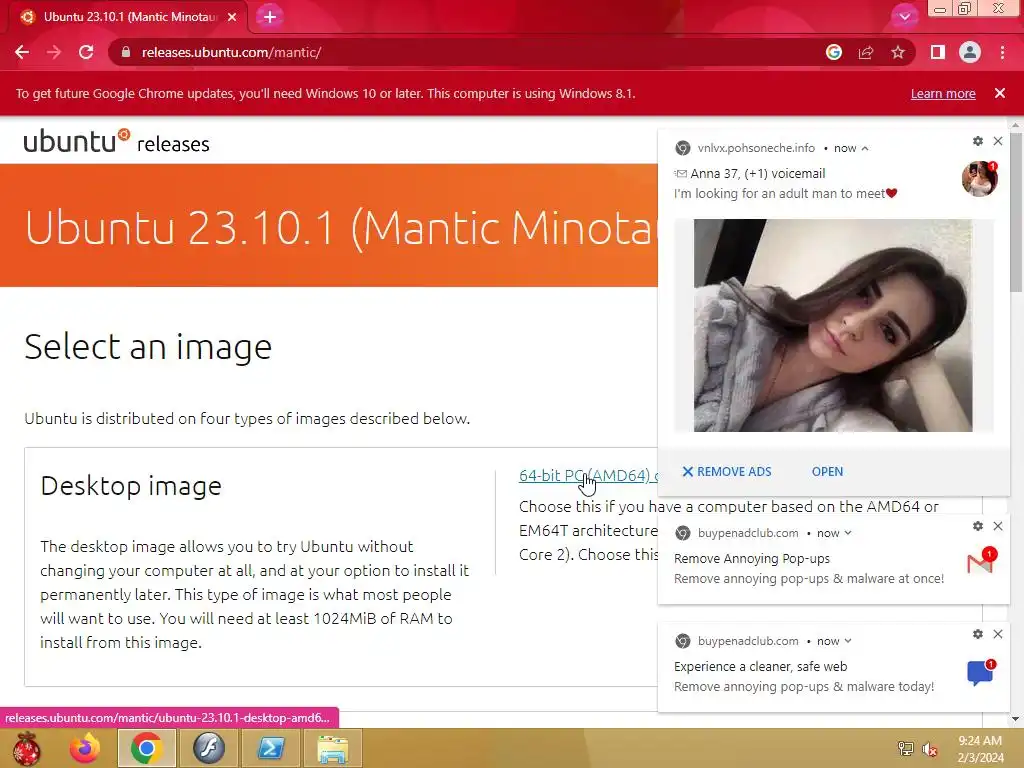Bookmark this page with the star icon

898,52
